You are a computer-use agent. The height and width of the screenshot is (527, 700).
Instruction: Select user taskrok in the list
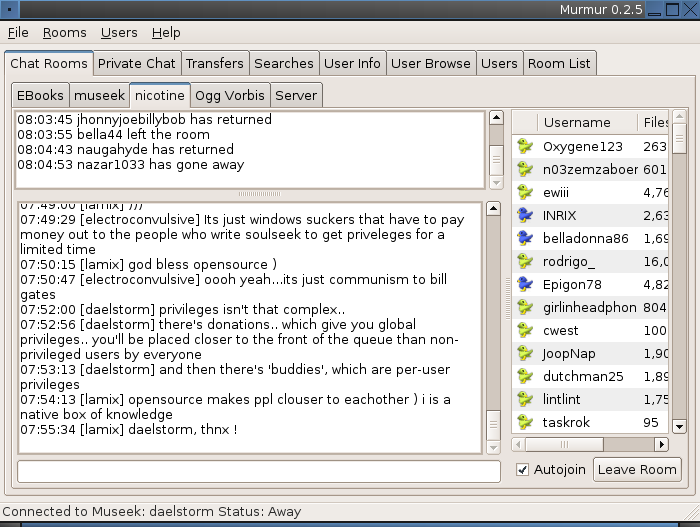590,422
